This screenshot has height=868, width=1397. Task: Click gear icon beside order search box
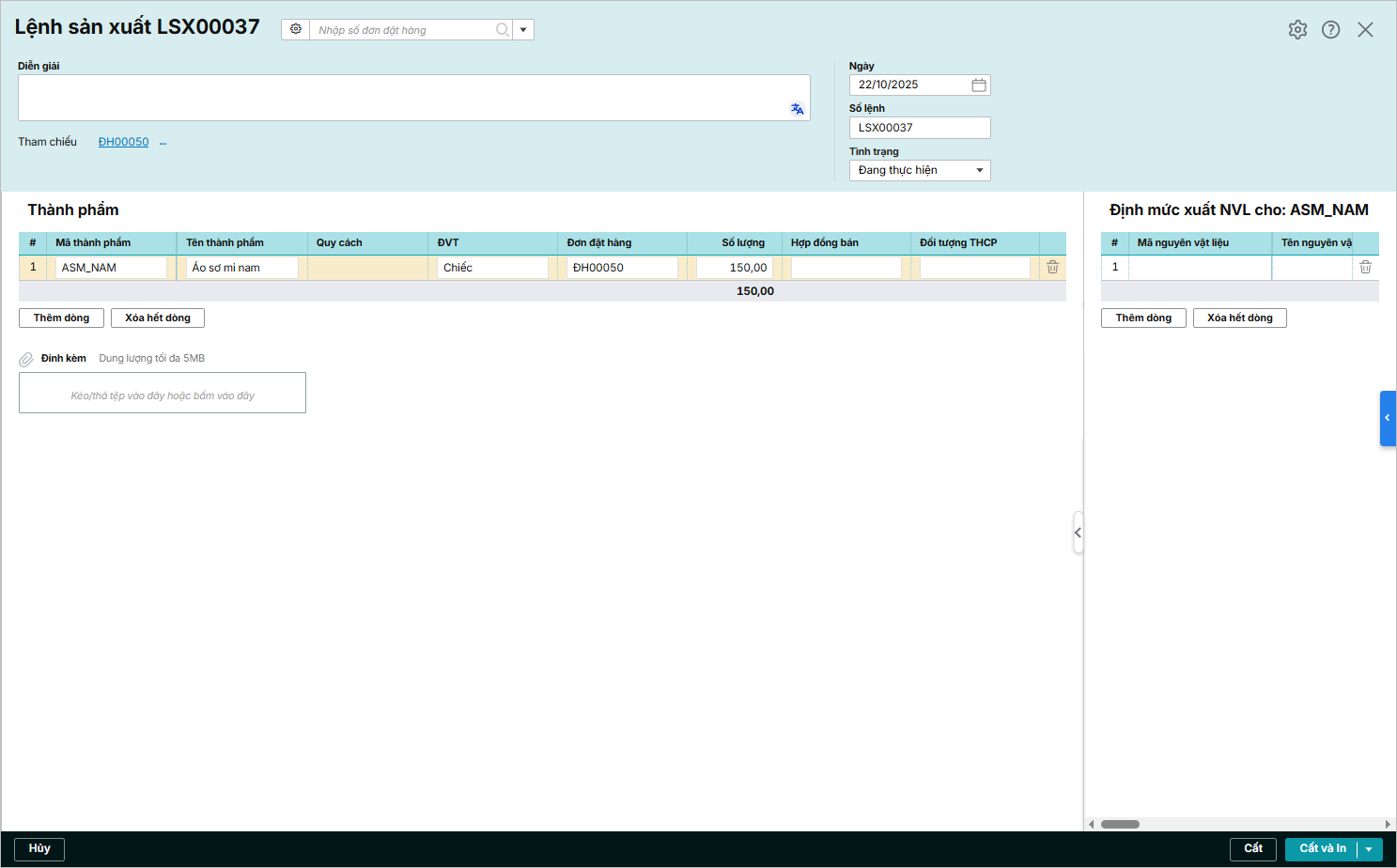(x=296, y=30)
